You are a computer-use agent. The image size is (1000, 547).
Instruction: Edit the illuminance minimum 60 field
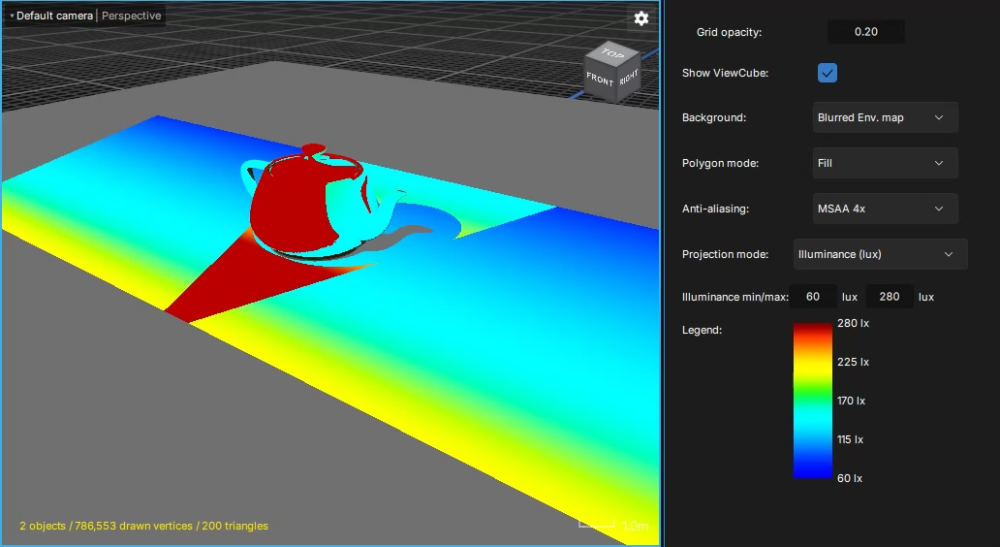pyautogui.click(x=812, y=296)
